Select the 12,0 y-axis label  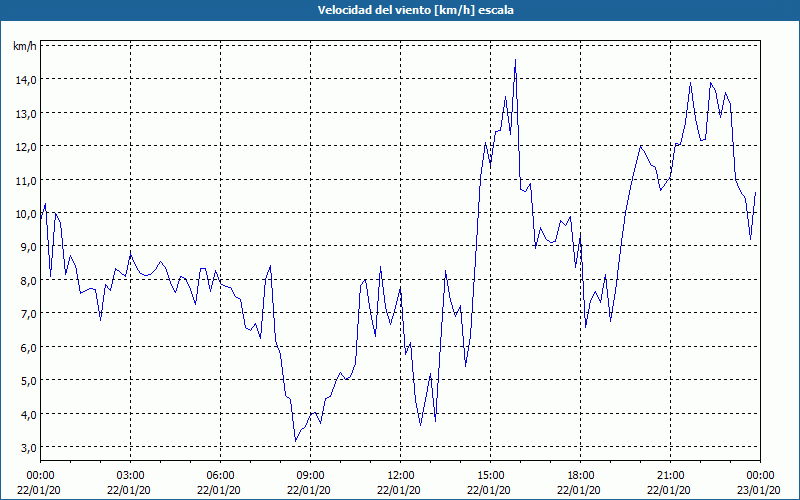(26, 146)
